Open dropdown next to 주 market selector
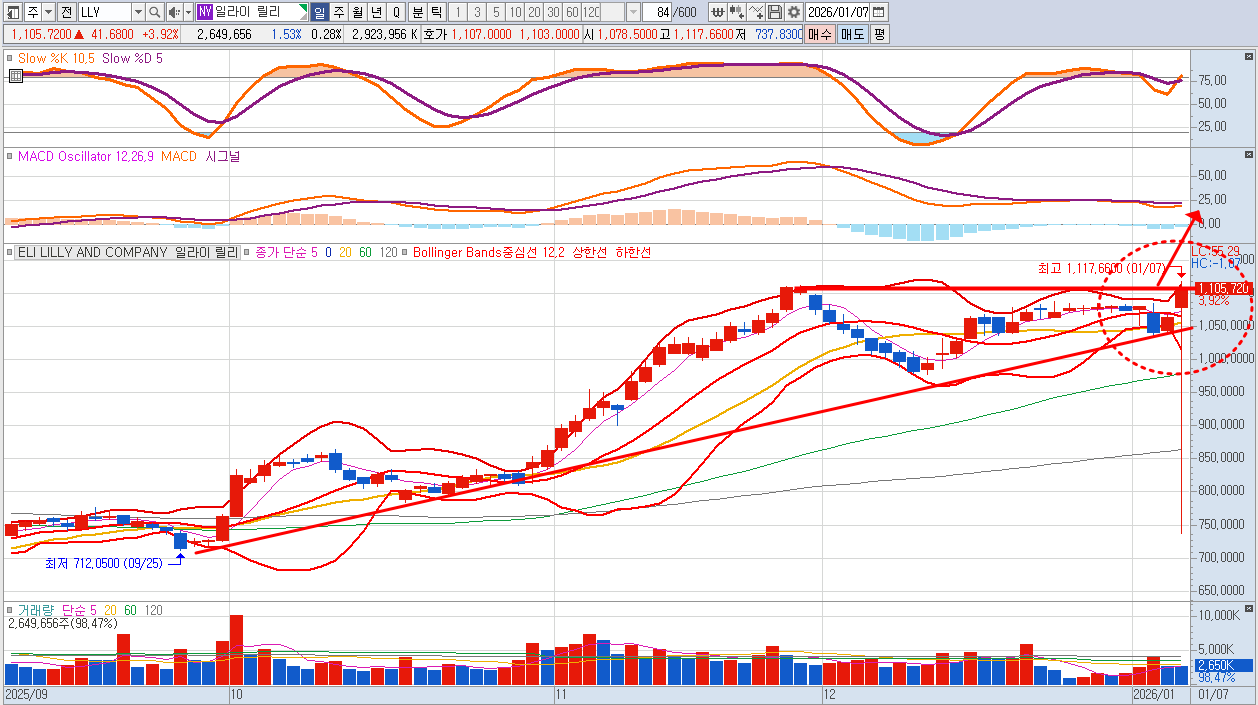 [48, 12]
